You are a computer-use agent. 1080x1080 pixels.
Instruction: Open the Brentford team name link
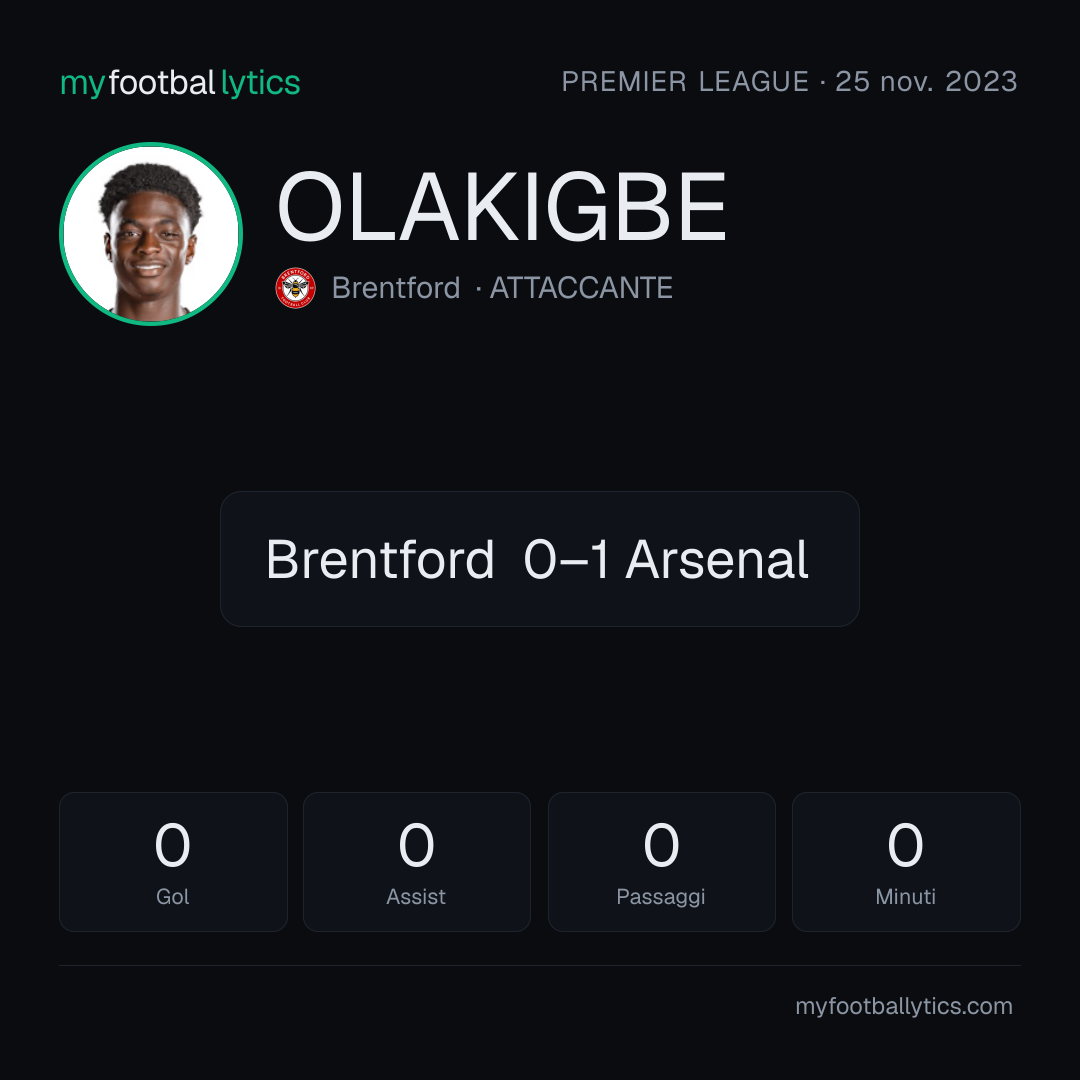point(396,288)
